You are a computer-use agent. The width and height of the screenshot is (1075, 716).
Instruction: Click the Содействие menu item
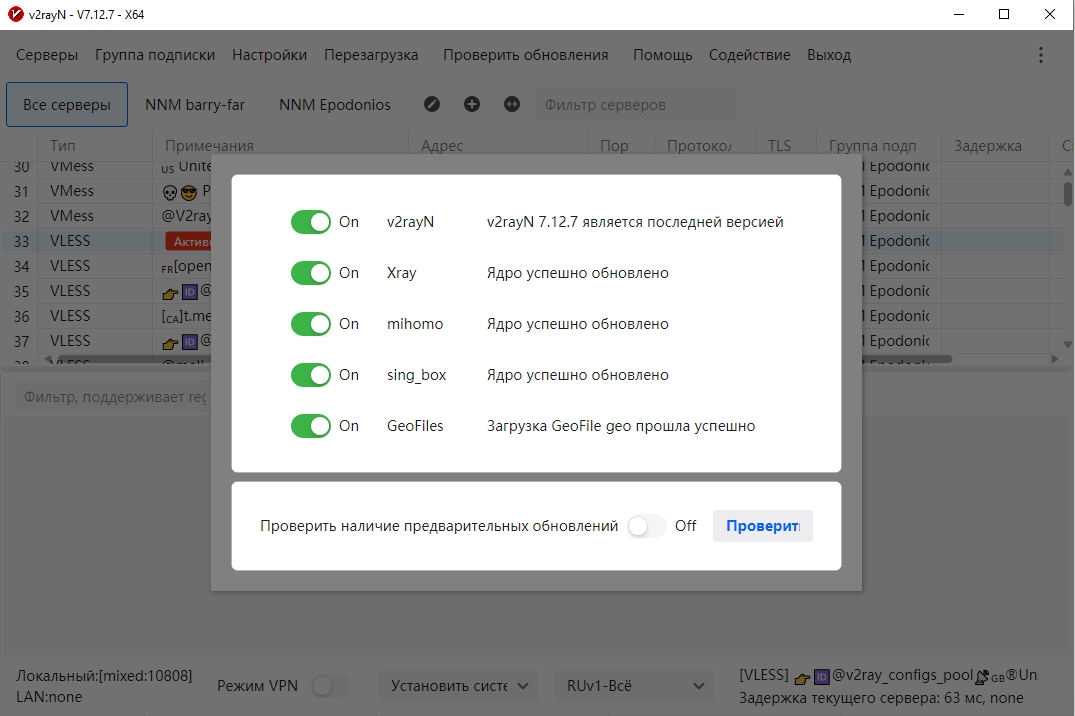(x=749, y=55)
